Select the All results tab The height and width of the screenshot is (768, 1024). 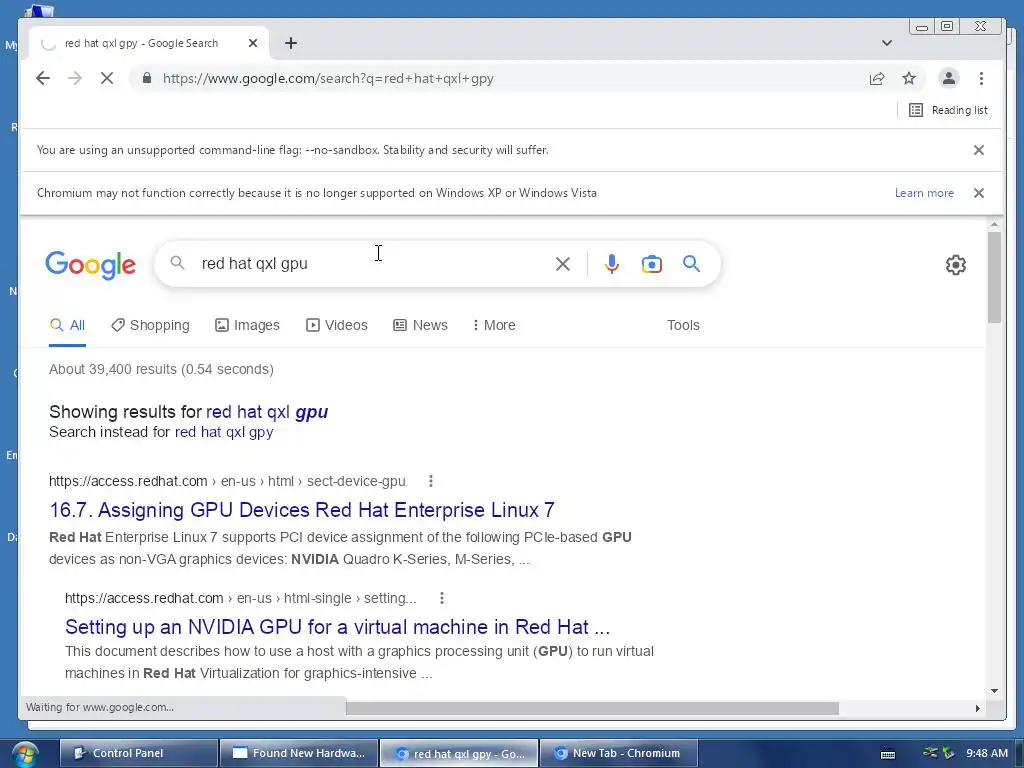[67, 325]
